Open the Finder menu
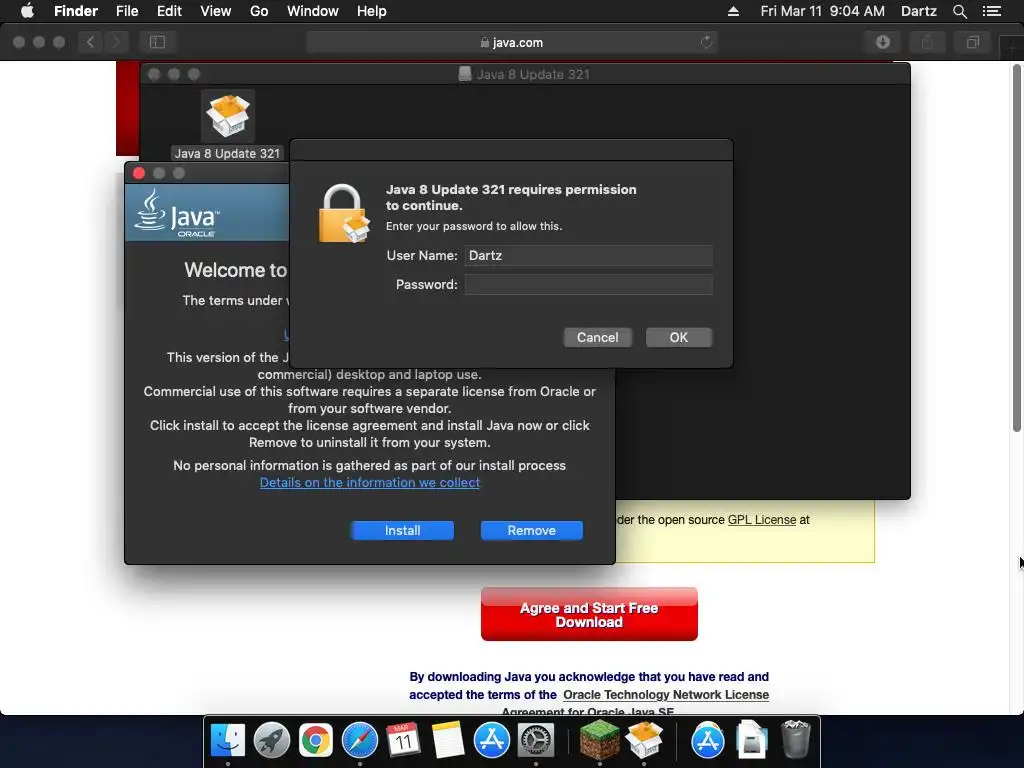 76,11
